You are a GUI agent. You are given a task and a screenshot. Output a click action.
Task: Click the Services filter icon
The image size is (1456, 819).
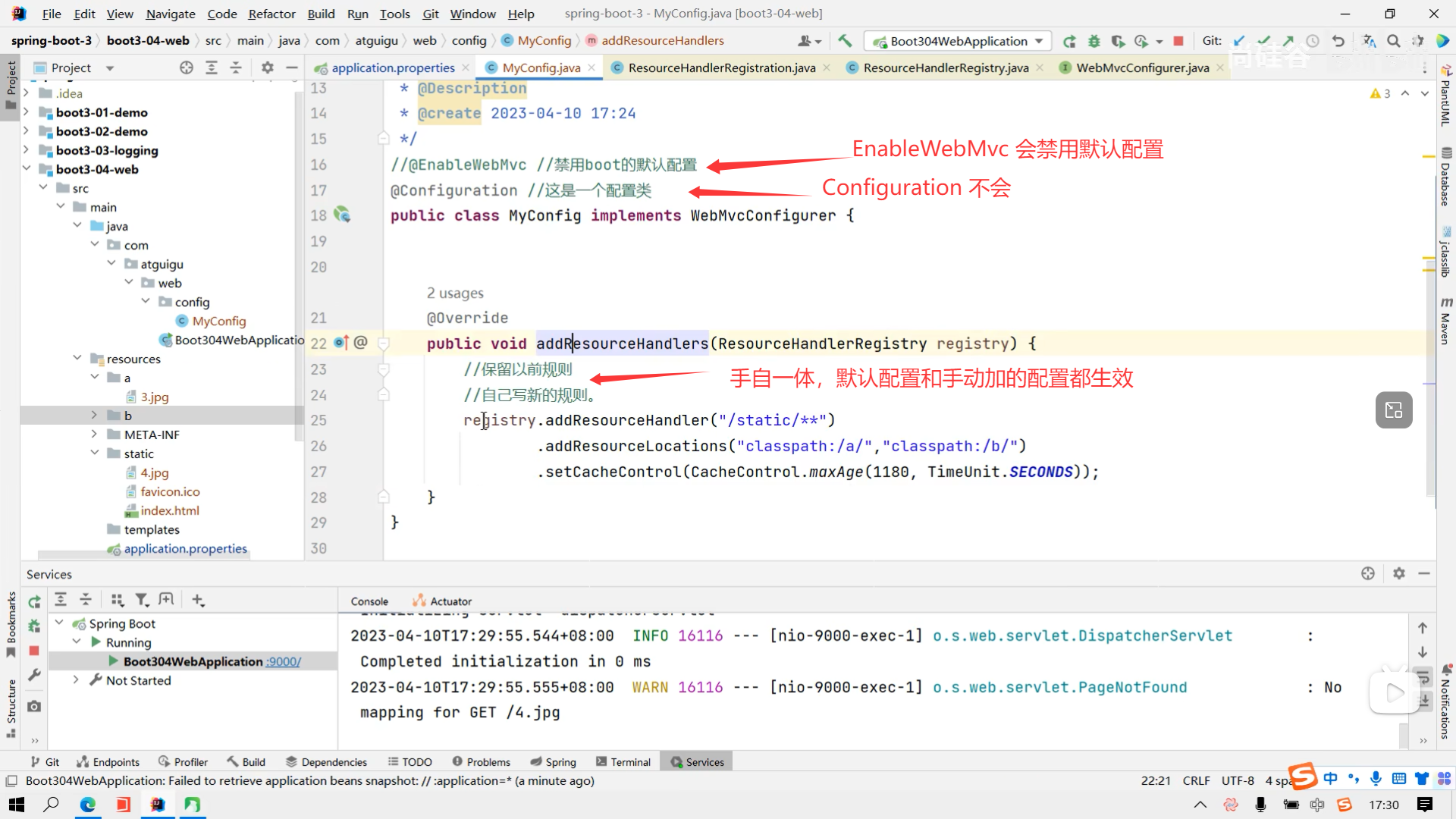142,600
